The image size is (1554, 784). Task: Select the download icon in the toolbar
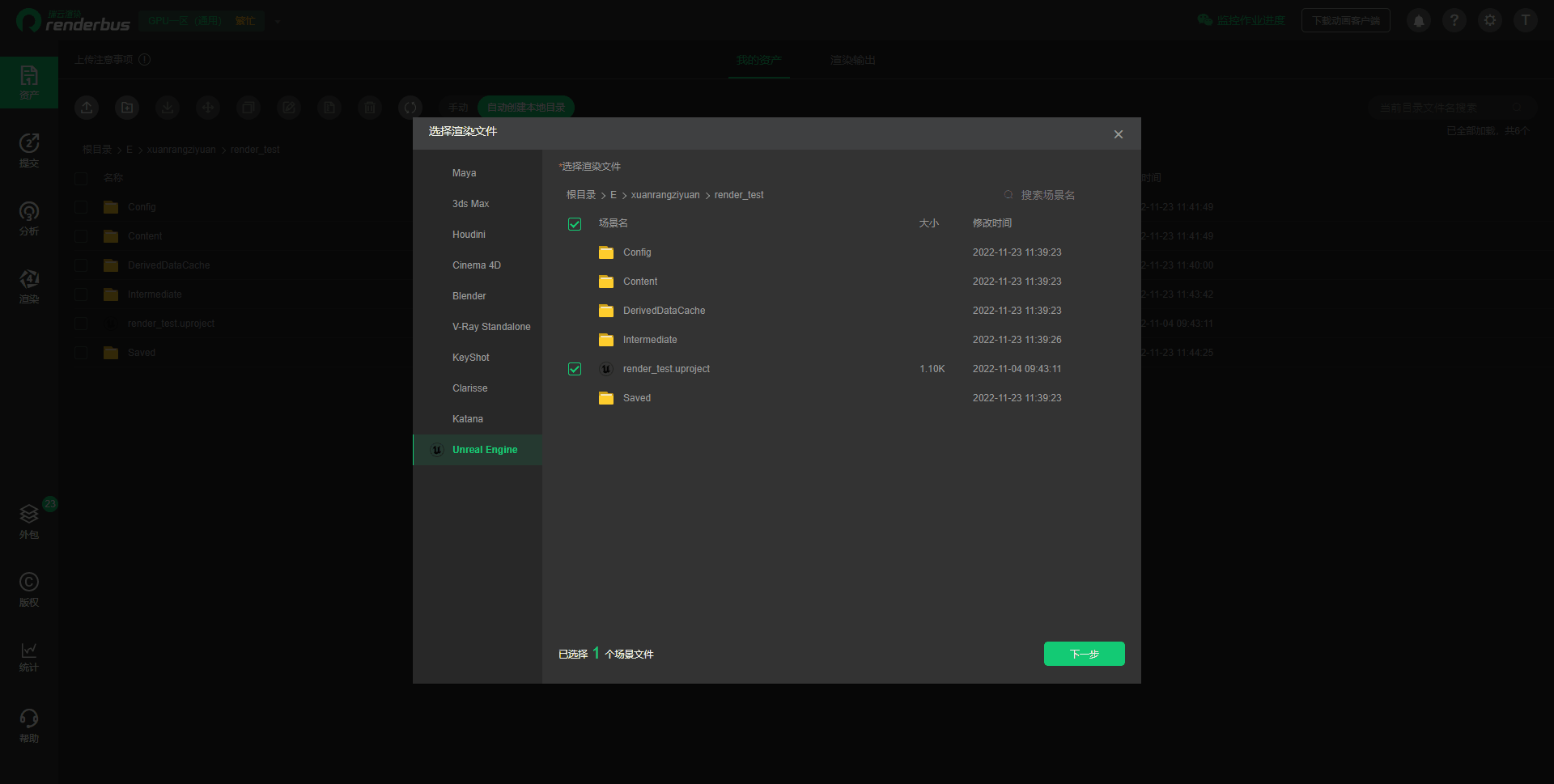pos(168,107)
